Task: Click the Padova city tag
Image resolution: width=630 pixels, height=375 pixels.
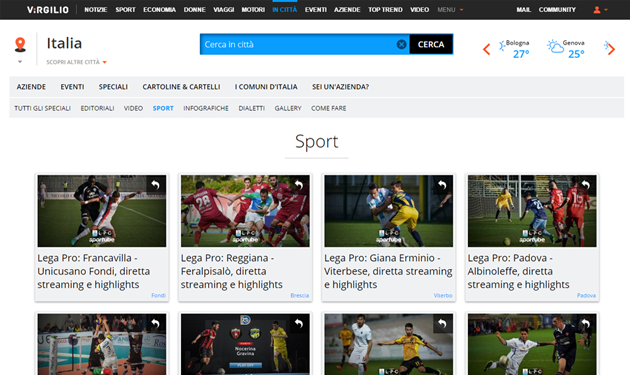Action: [x=586, y=295]
